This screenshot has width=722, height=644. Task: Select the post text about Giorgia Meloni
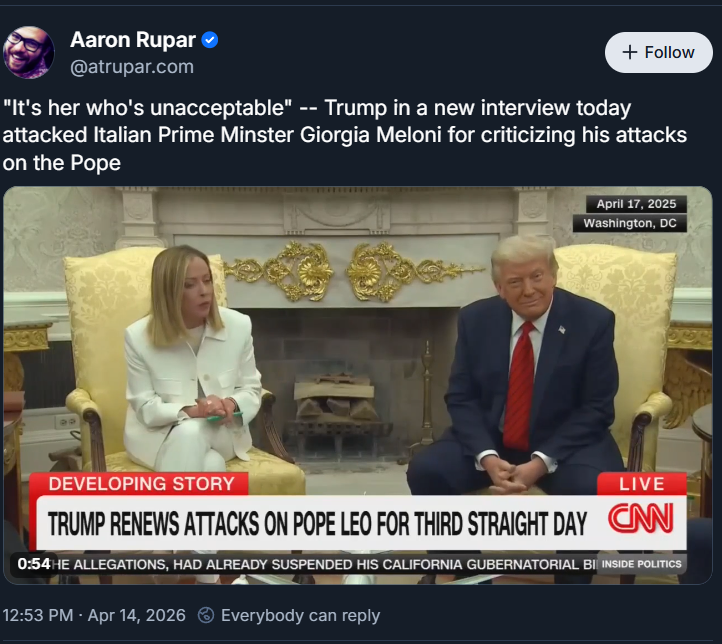tap(344, 135)
